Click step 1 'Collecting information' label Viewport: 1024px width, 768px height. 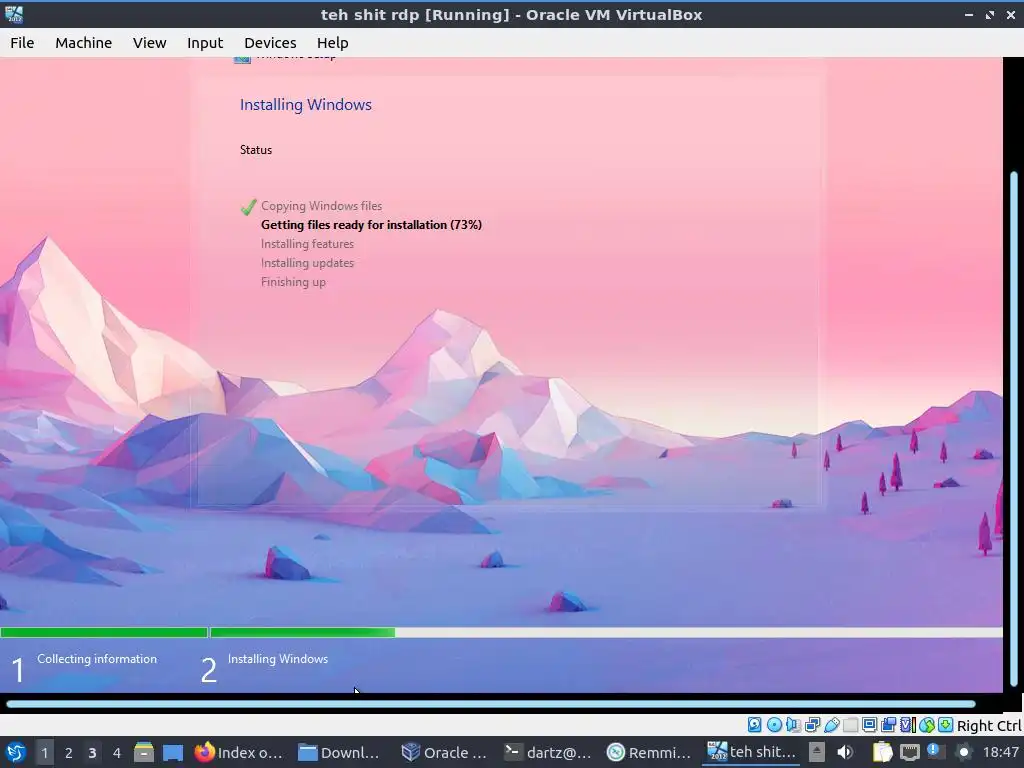[x=97, y=659]
